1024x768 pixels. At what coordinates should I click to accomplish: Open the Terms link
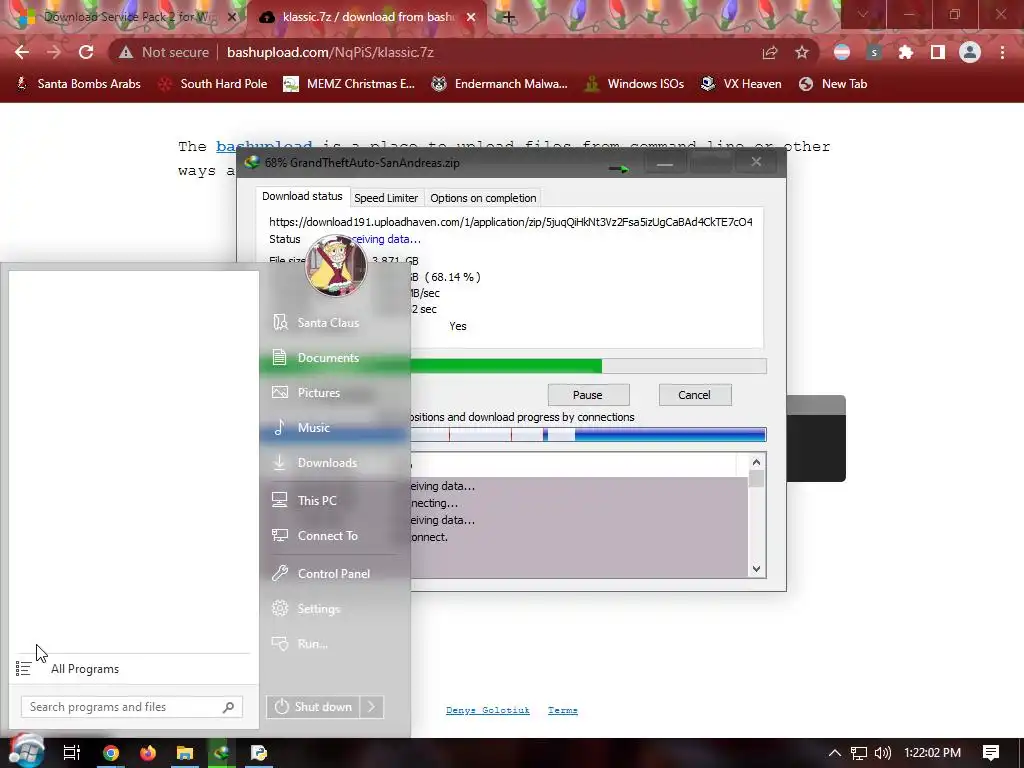point(563,710)
